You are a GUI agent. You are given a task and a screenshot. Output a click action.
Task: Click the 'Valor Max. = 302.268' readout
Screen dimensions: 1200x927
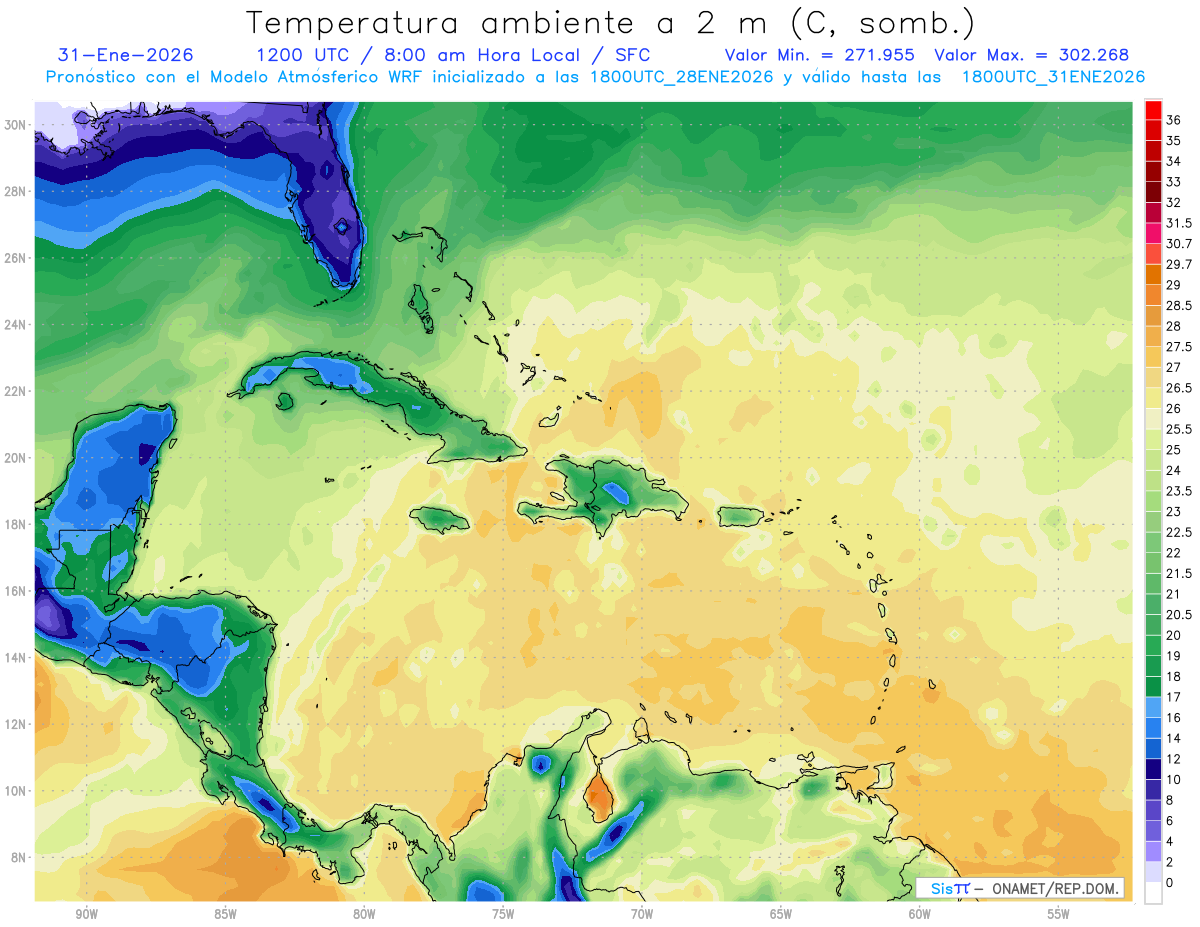(1031, 55)
